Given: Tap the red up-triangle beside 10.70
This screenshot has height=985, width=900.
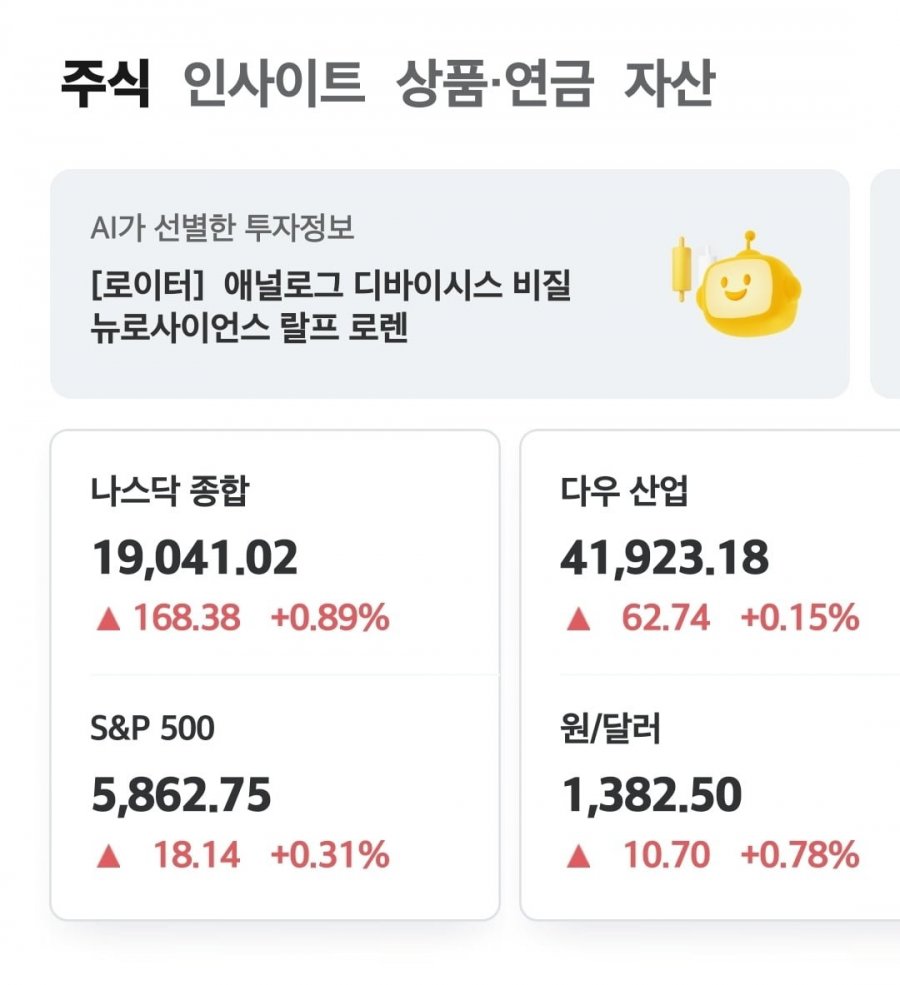Looking at the screenshot, I should (578, 856).
